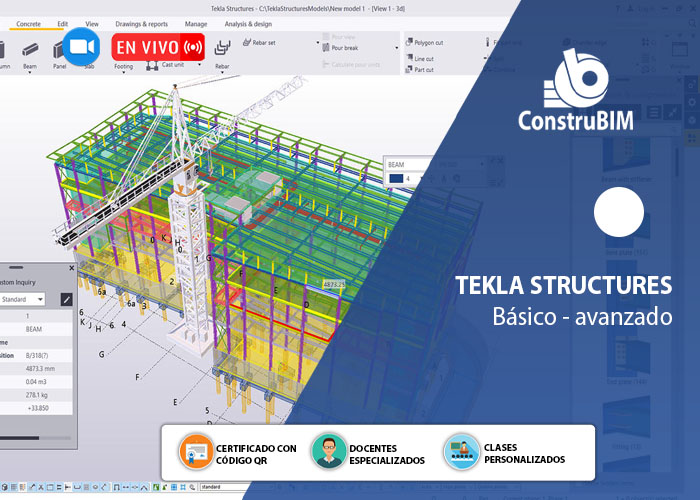
Task: Toggle the first 3D cube selection switch
Action: coord(4,487)
